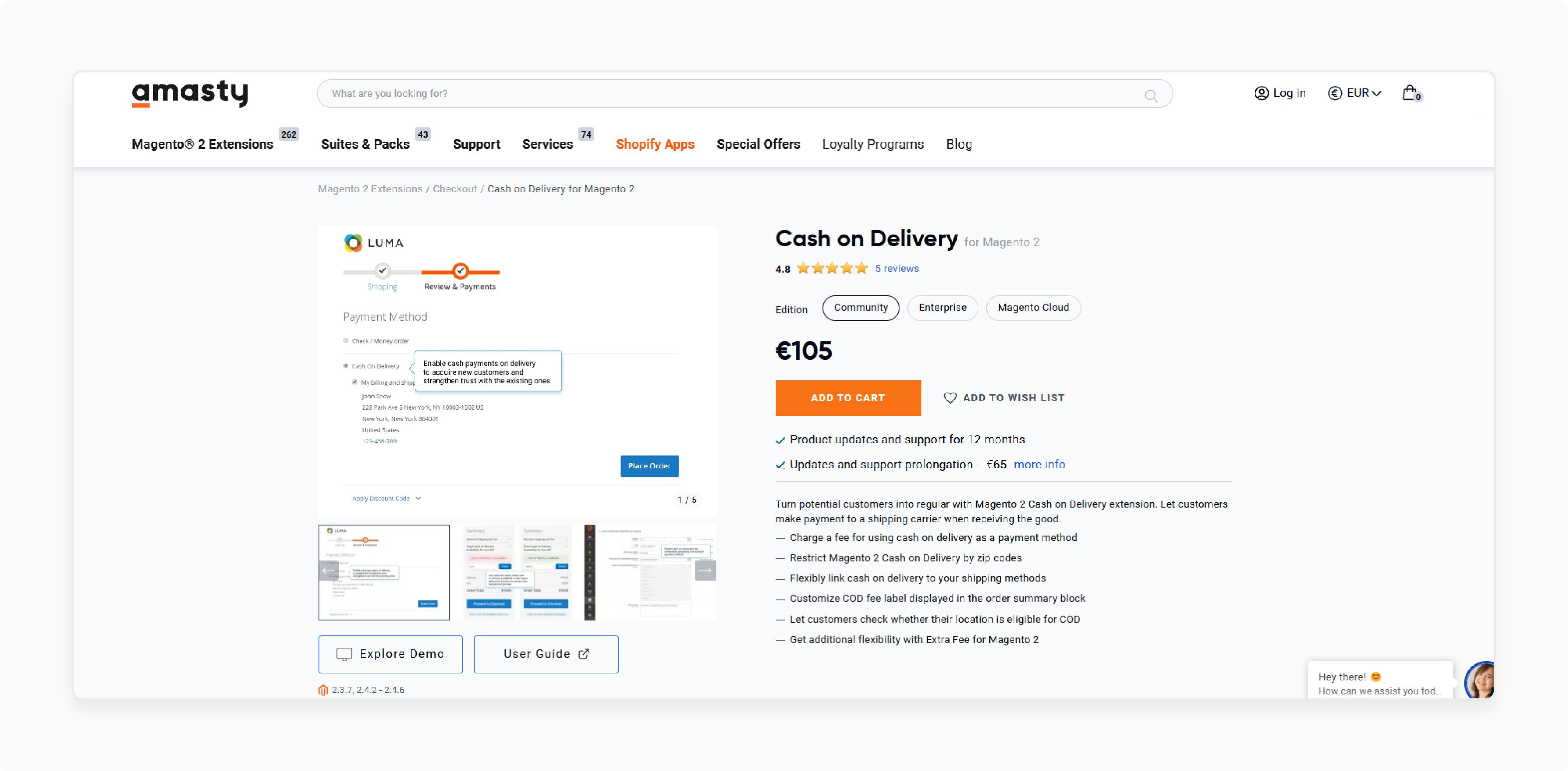Screen dimensions: 1568x771
Task: Select the second summary thumbnail
Action: coord(517,572)
